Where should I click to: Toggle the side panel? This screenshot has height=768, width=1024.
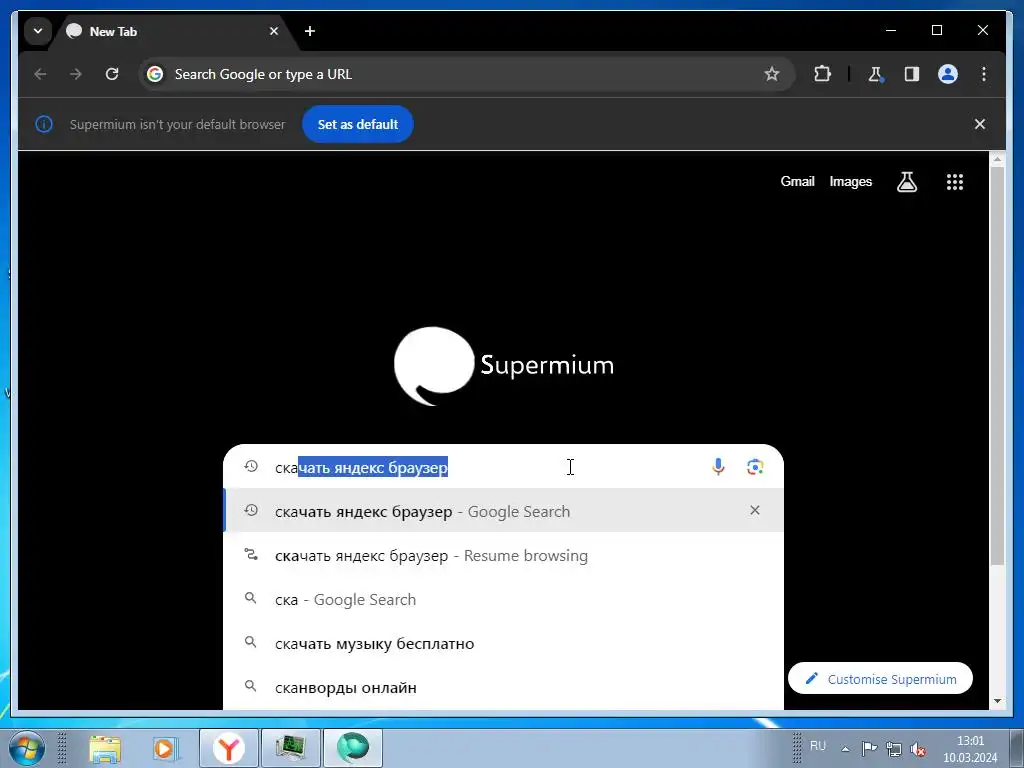pos(912,74)
